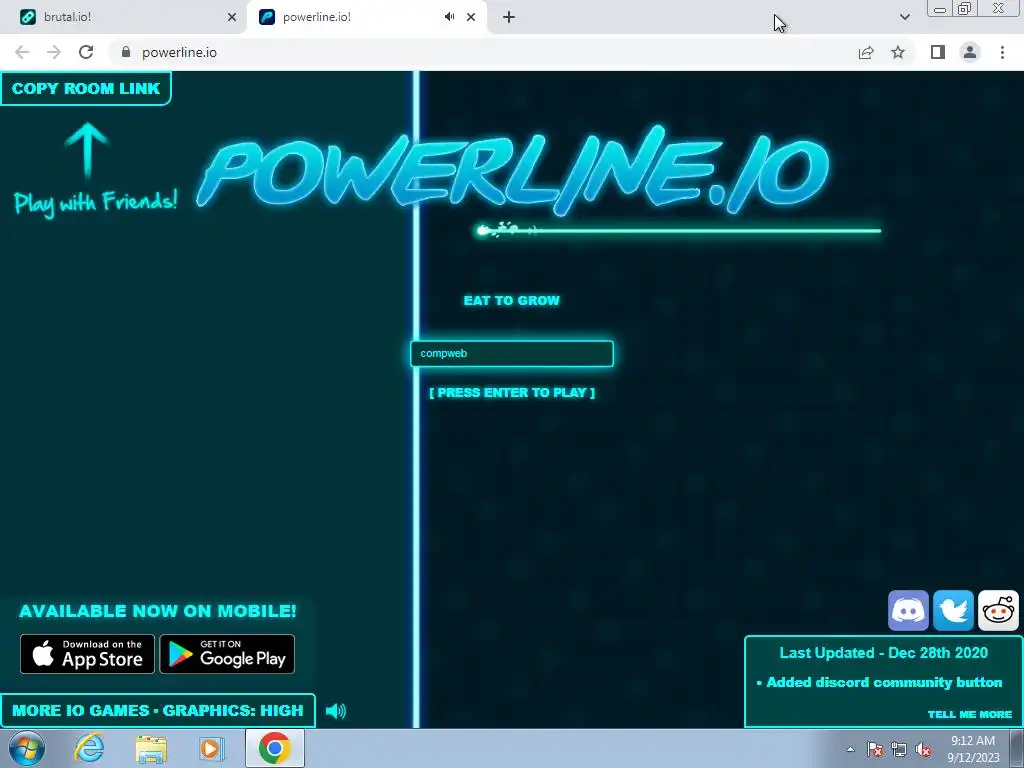Open a new browser tab
1024x768 pixels.
click(509, 17)
